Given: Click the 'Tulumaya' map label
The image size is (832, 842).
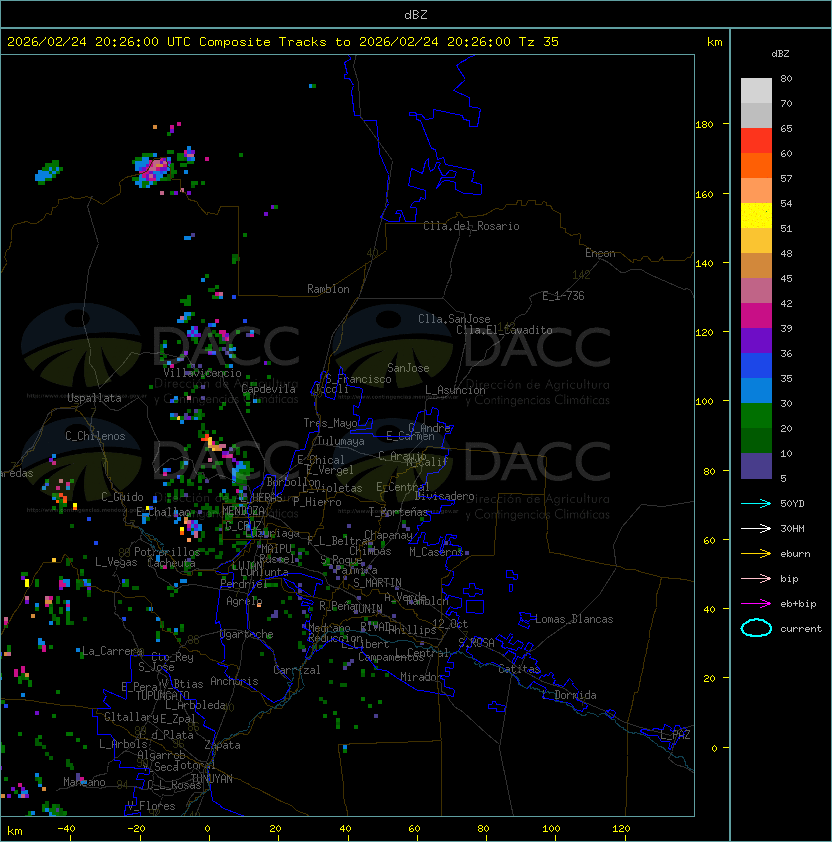Looking at the screenshot, I should (341, 441).
